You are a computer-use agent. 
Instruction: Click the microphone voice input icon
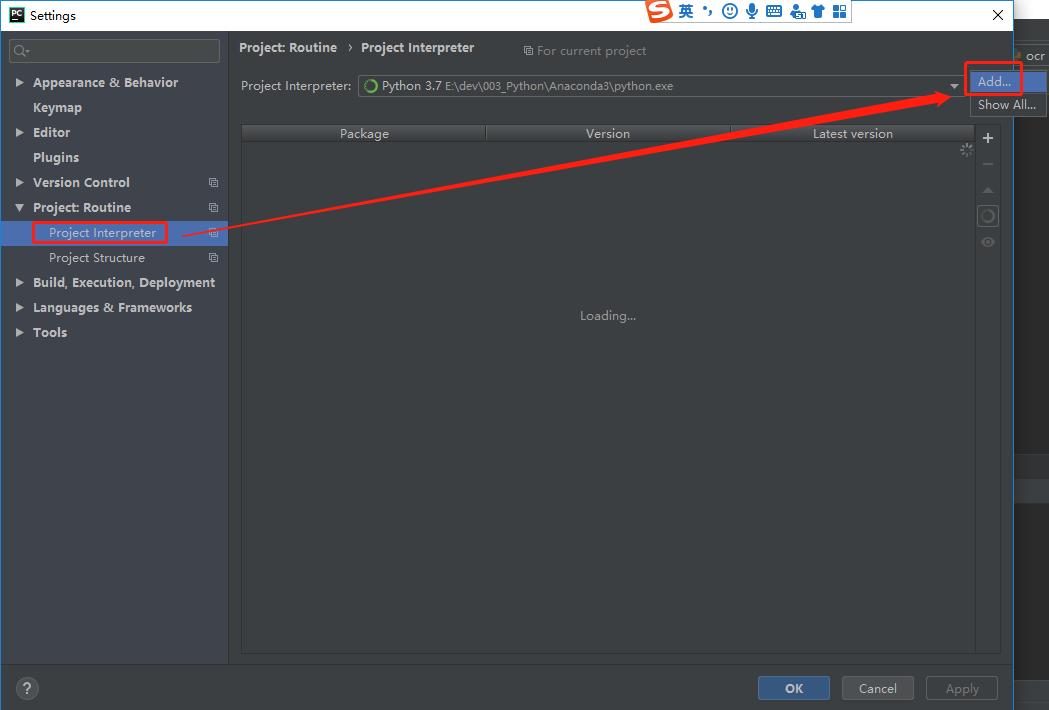[752, 11]
